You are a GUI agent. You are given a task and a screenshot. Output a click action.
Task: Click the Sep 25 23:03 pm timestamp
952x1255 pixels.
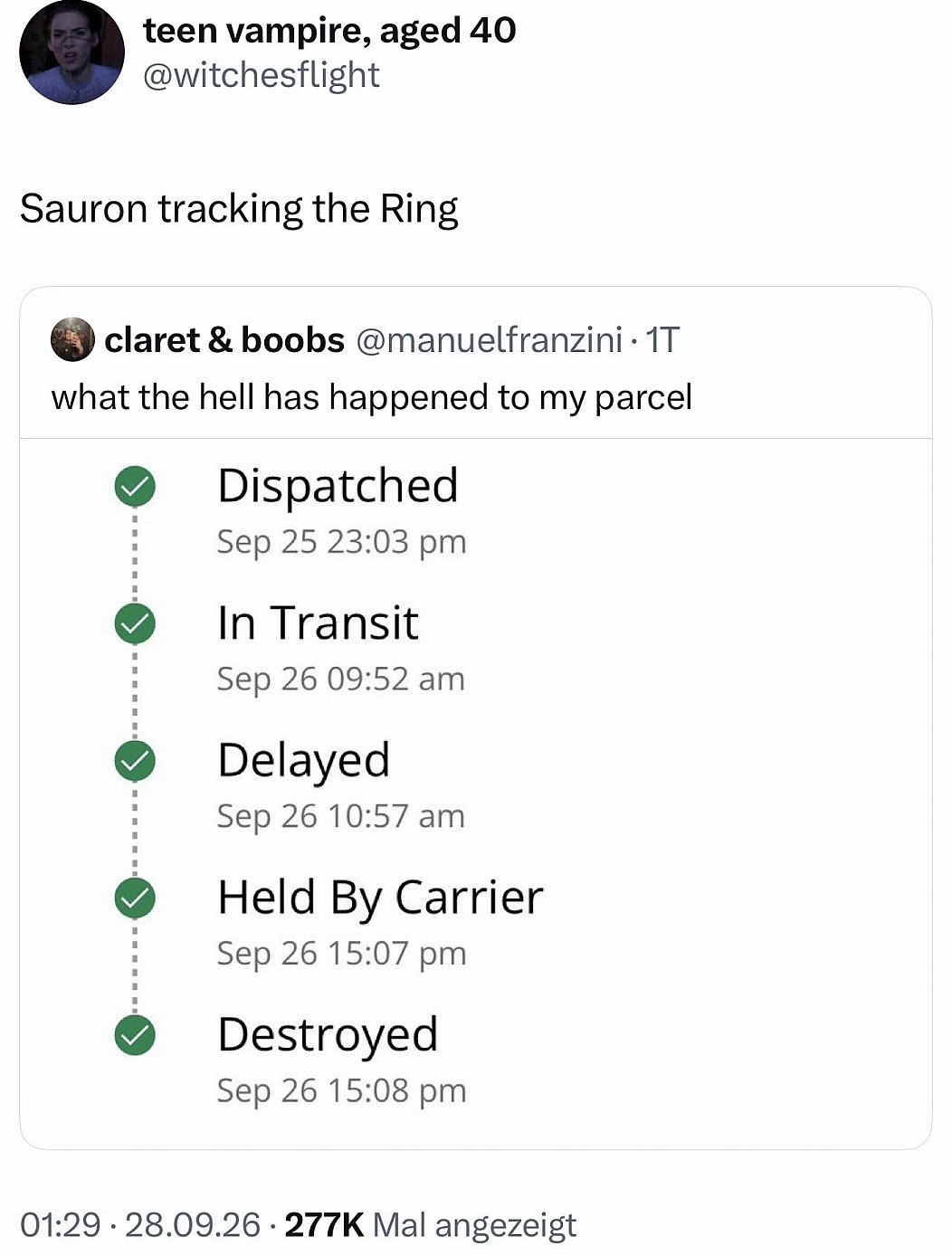tap(341, 541)
